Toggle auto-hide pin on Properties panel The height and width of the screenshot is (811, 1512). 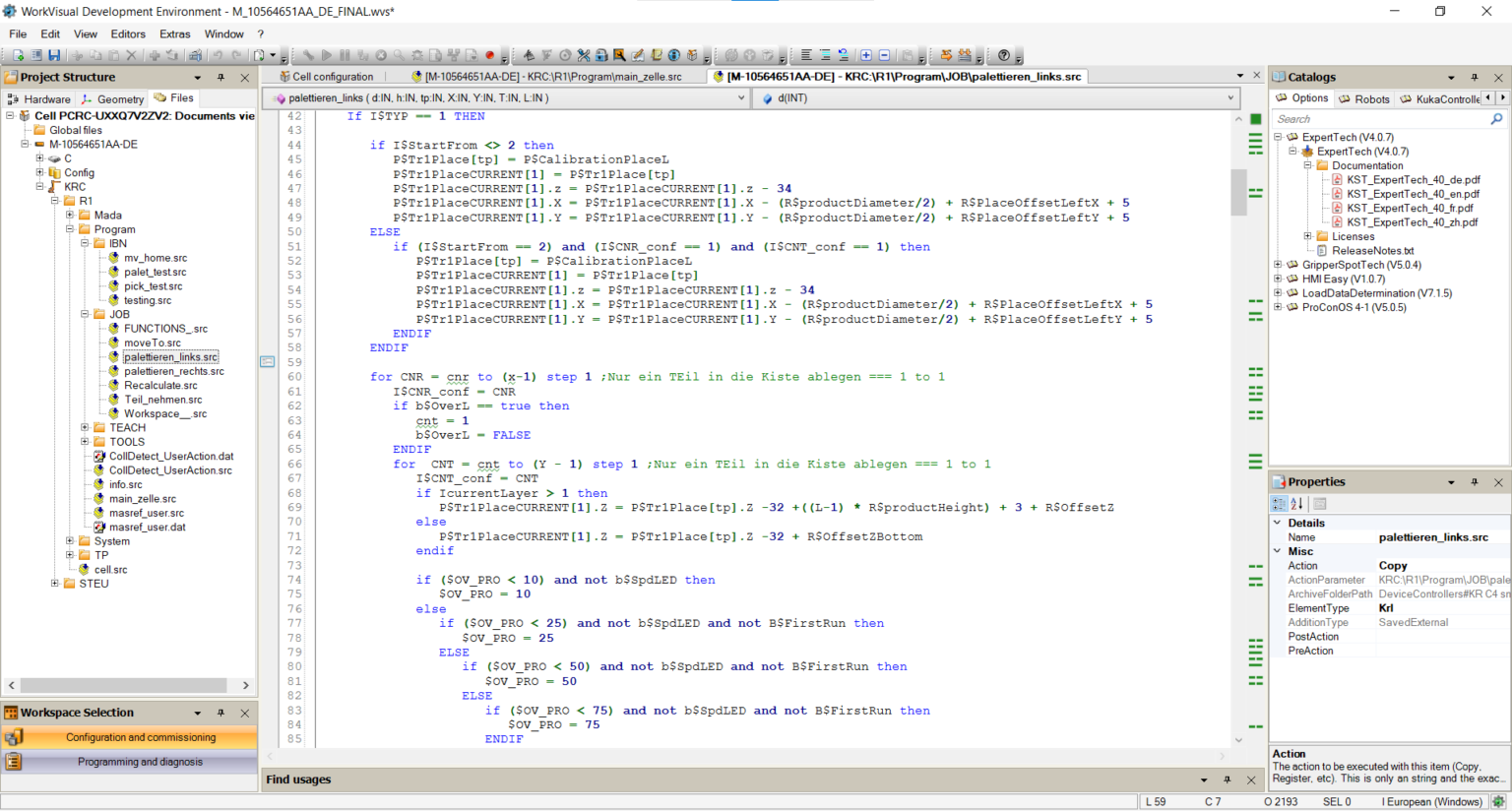(1474, 482)
